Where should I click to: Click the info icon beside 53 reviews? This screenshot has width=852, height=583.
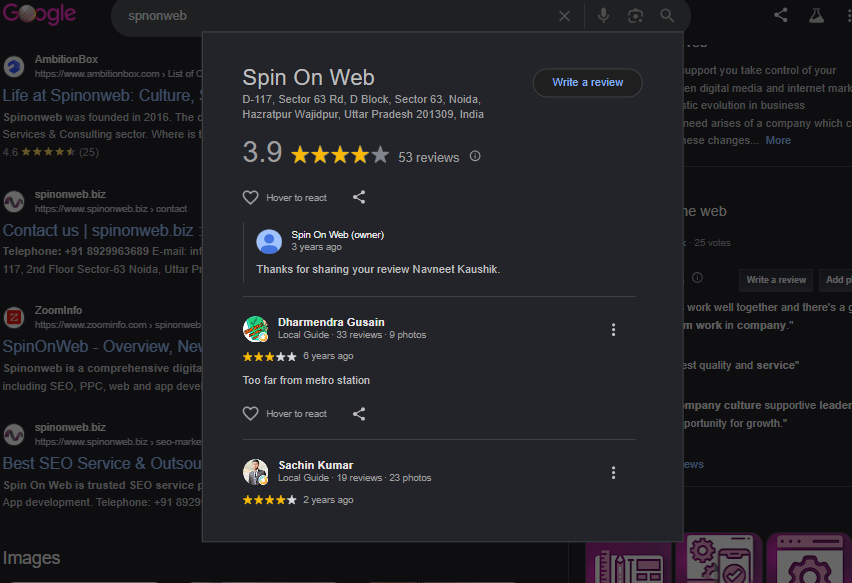(x=475, y=156)
